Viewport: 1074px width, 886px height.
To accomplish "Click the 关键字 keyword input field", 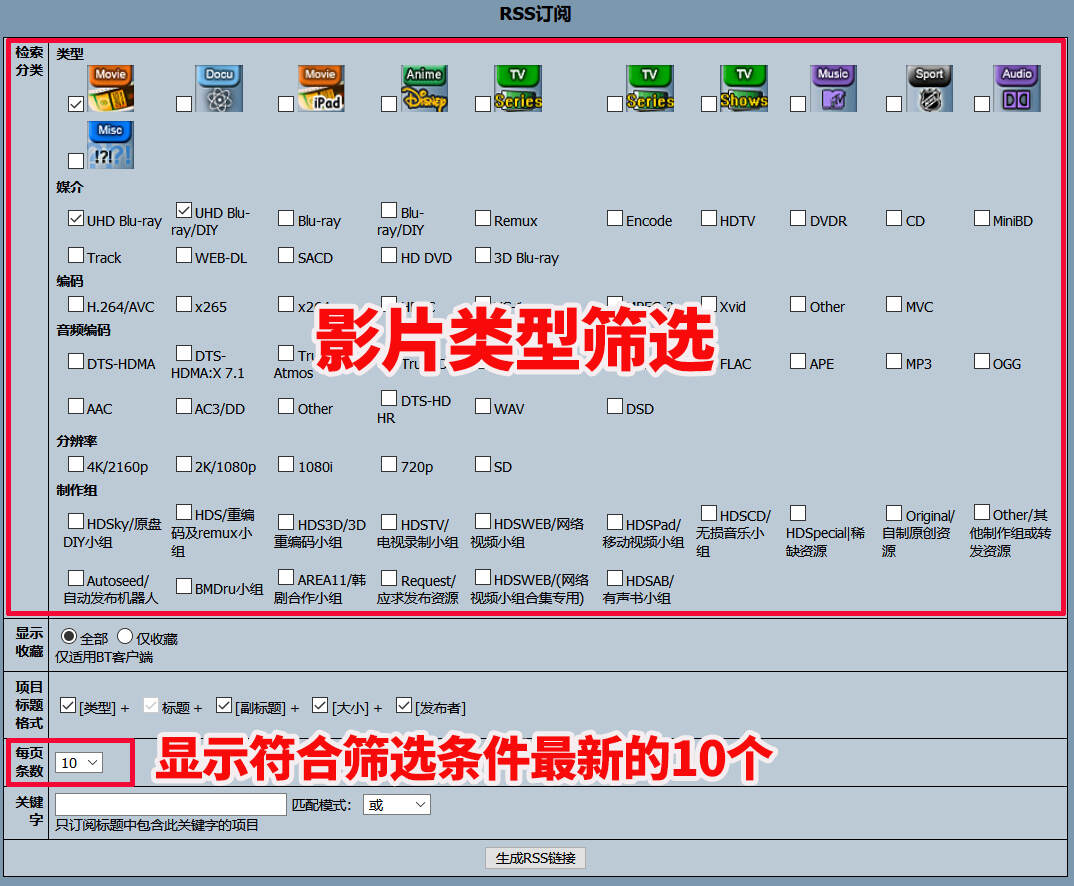I will [171, 805].
